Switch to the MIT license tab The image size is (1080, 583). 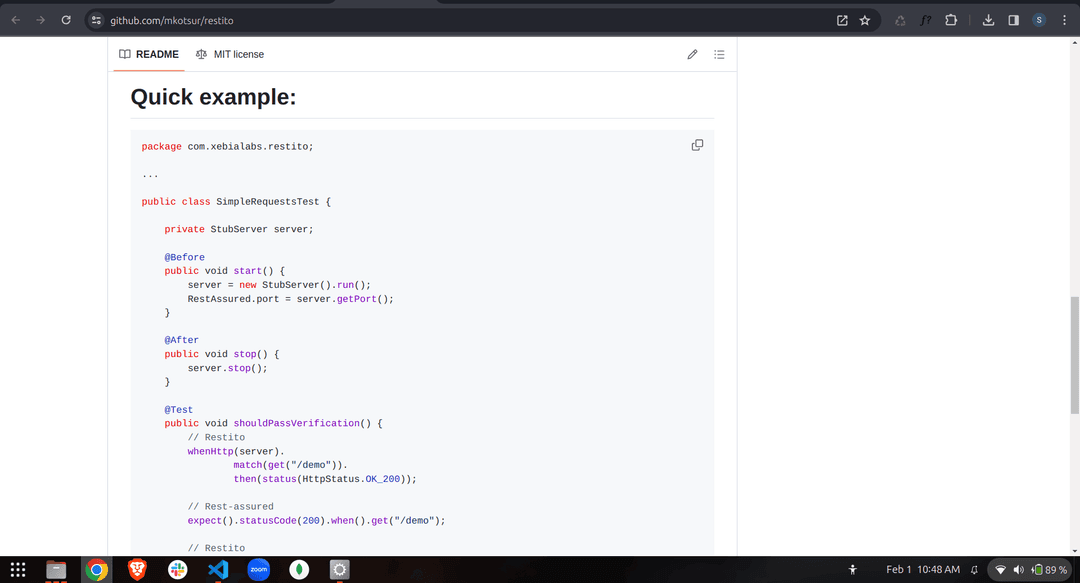230,54
